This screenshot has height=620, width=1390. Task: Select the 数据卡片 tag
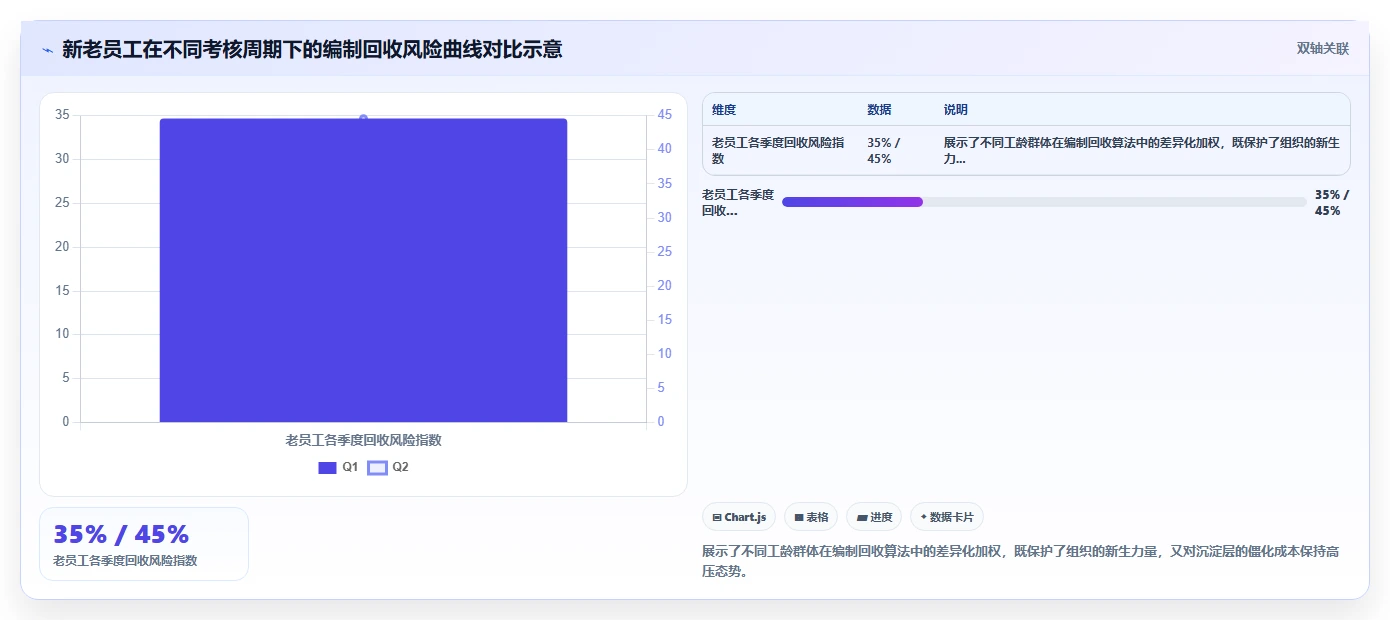click(x=947, y=517)
